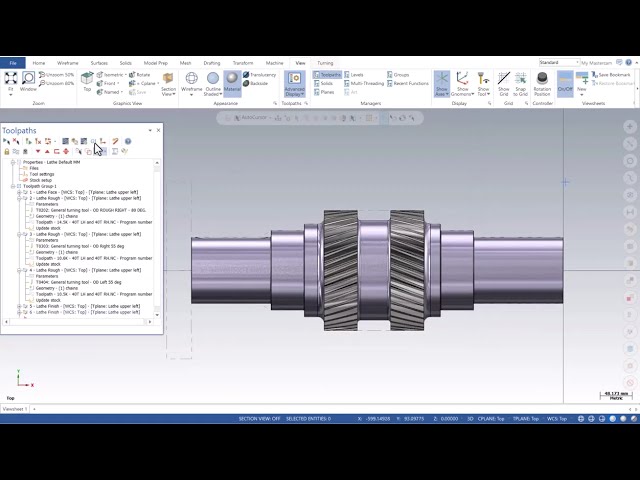Screen dimensions: 640x480
Task: Collapse Toolpath Group-1 node
Action: [13, 186]
